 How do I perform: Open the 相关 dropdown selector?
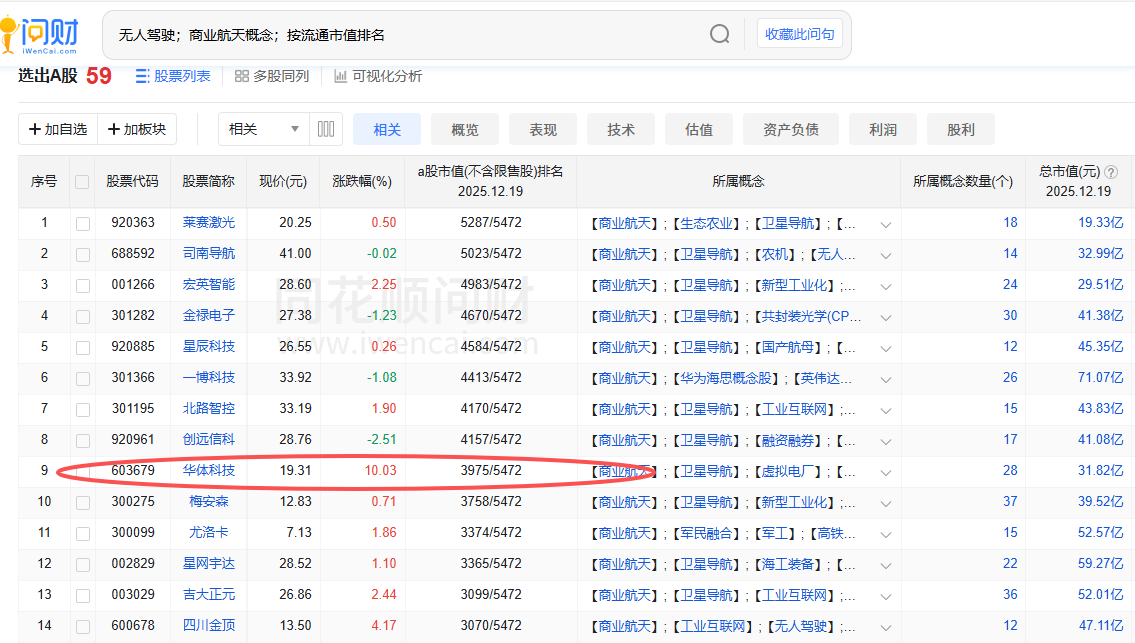point(265,129)
